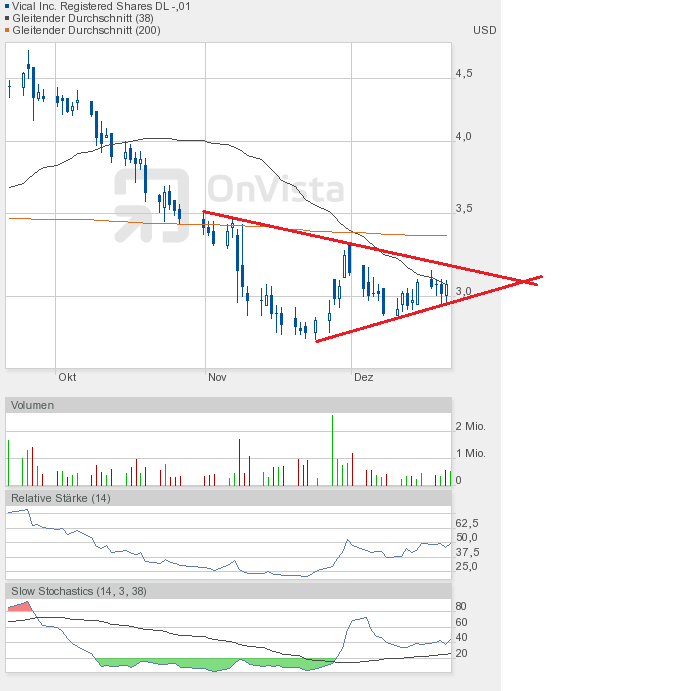Click the 40 stochastics axis label

[461, 637]
